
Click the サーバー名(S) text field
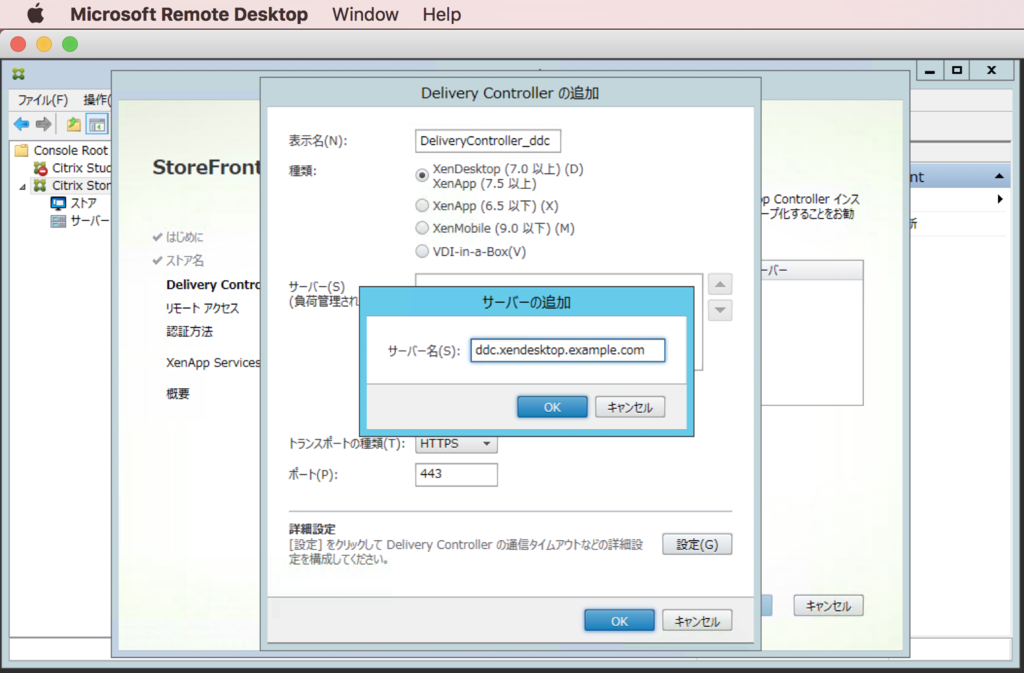pos(568,351)
